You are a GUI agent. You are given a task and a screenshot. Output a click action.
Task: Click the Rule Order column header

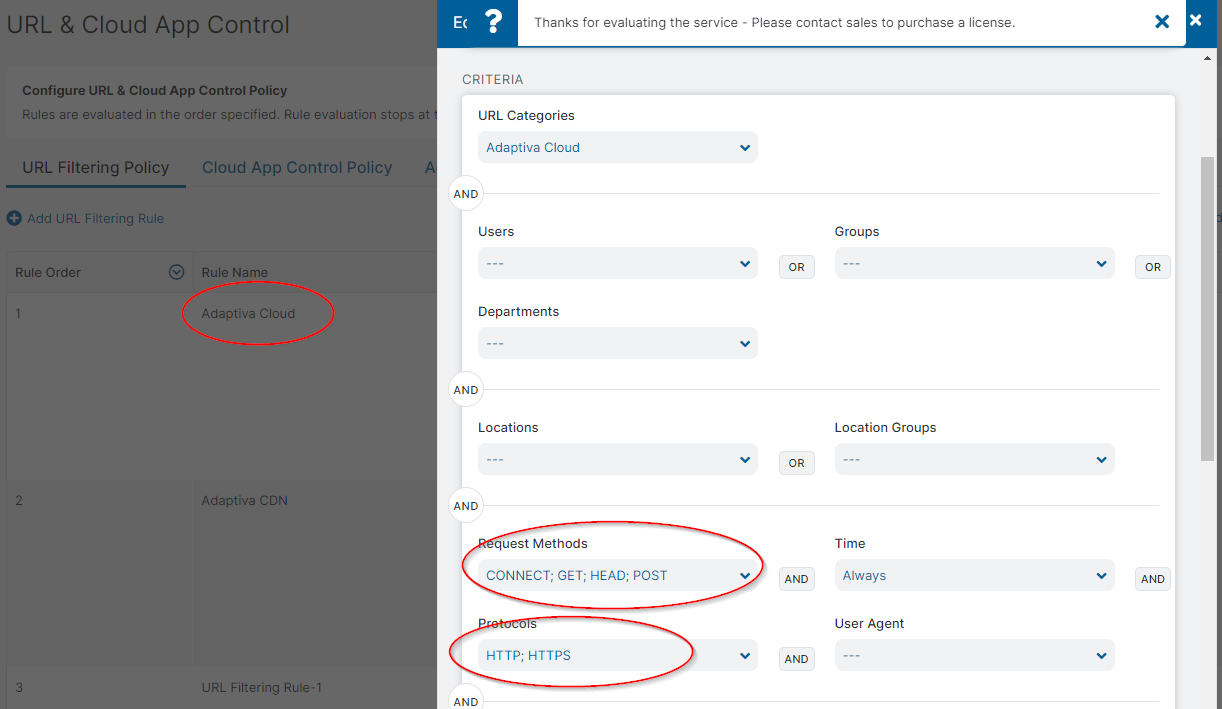coord(48,272)
